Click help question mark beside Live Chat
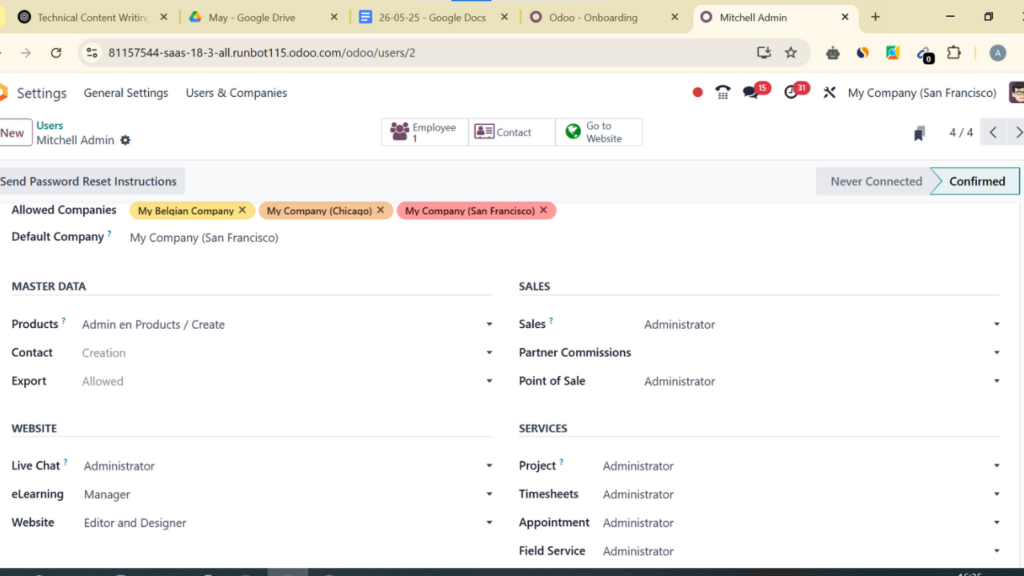Viewport: 1024px width, 576px height. click(65, 462)
